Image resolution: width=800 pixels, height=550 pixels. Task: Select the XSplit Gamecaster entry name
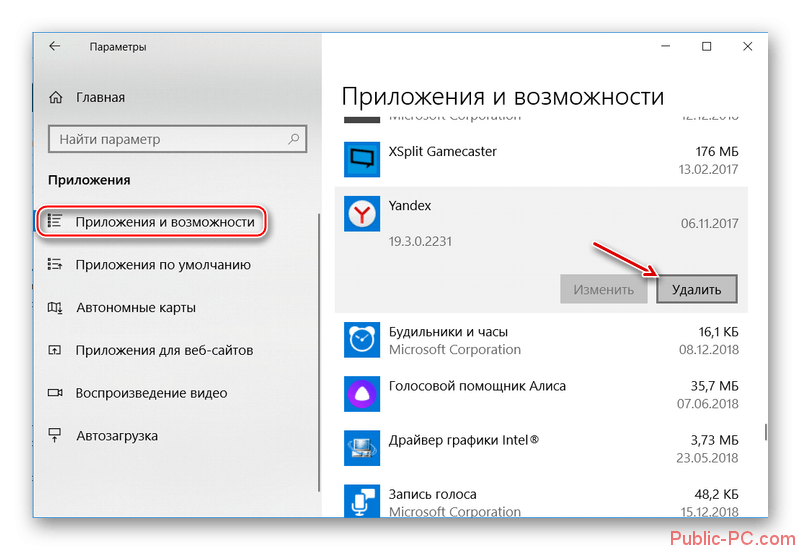point(442,152)
